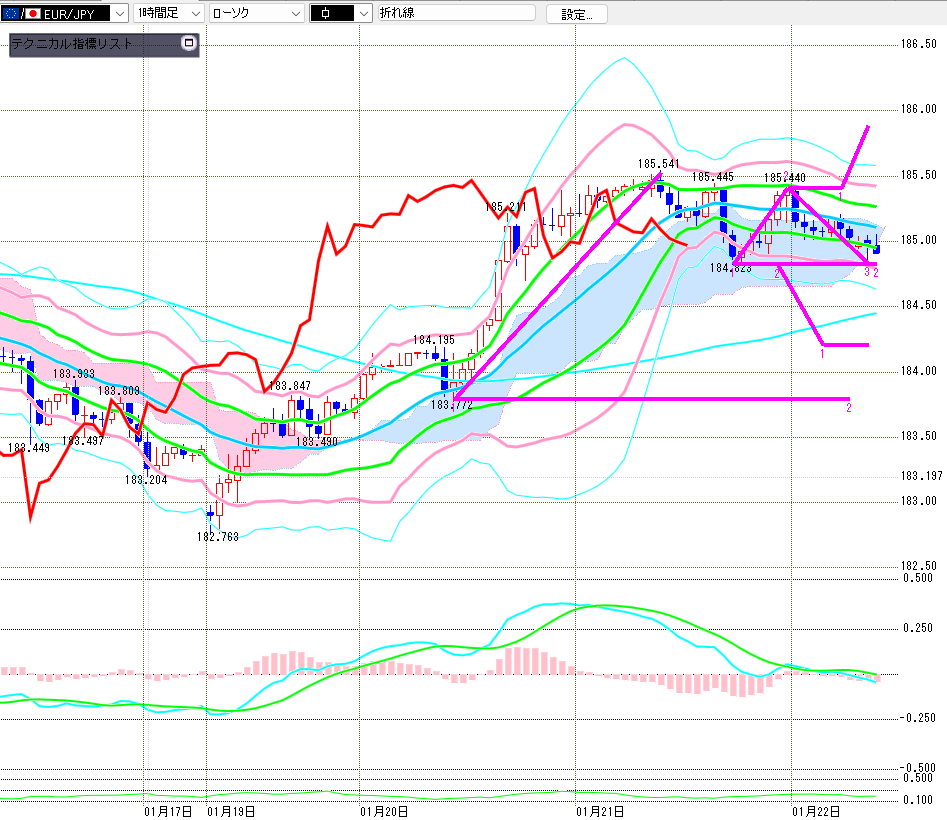
Task: Select the 01月20日 date marker
Action: (384, 810)
